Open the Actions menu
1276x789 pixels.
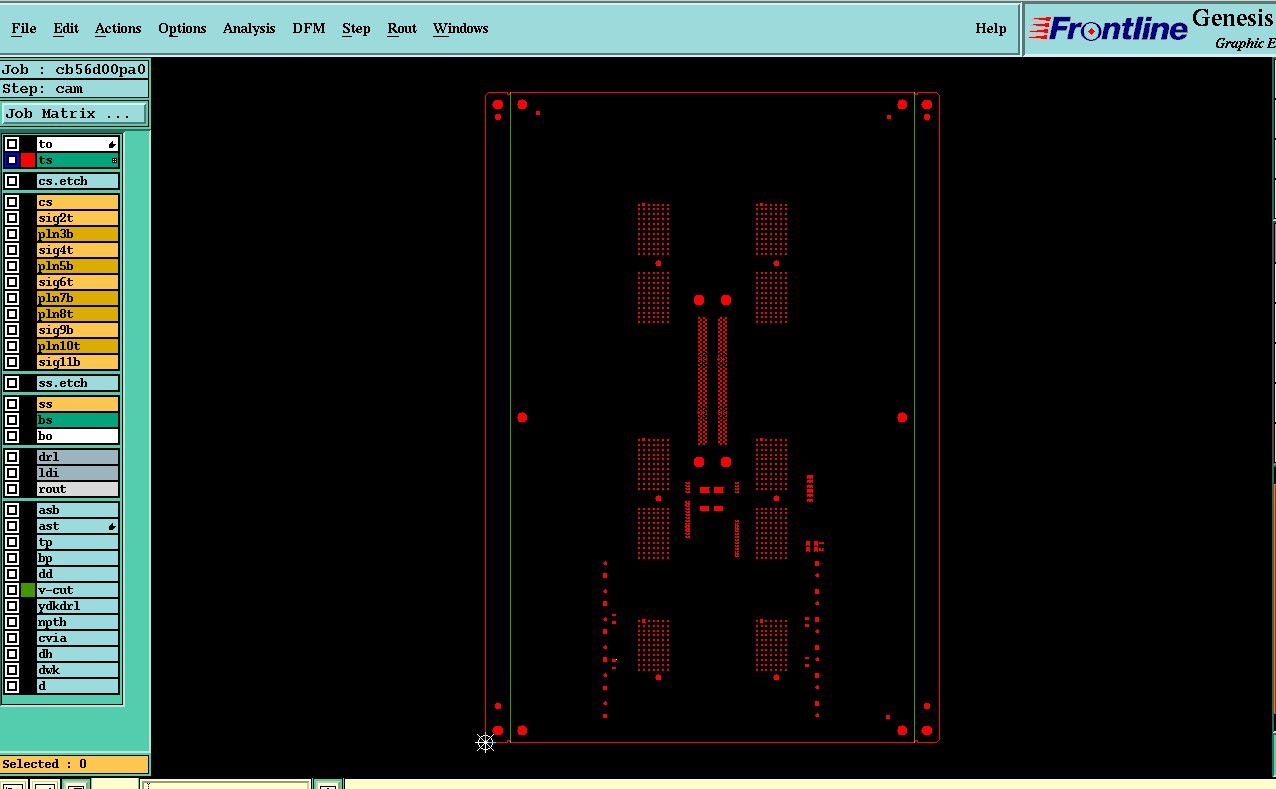pos(118,28)
